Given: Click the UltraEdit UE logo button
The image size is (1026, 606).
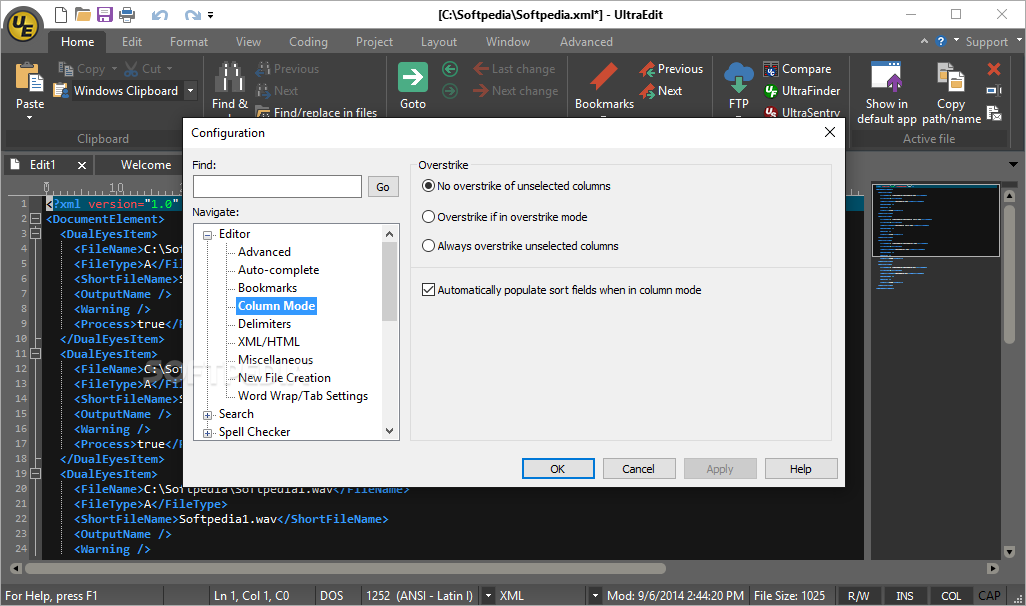Looking at the screenshot, I should [23, 26].
